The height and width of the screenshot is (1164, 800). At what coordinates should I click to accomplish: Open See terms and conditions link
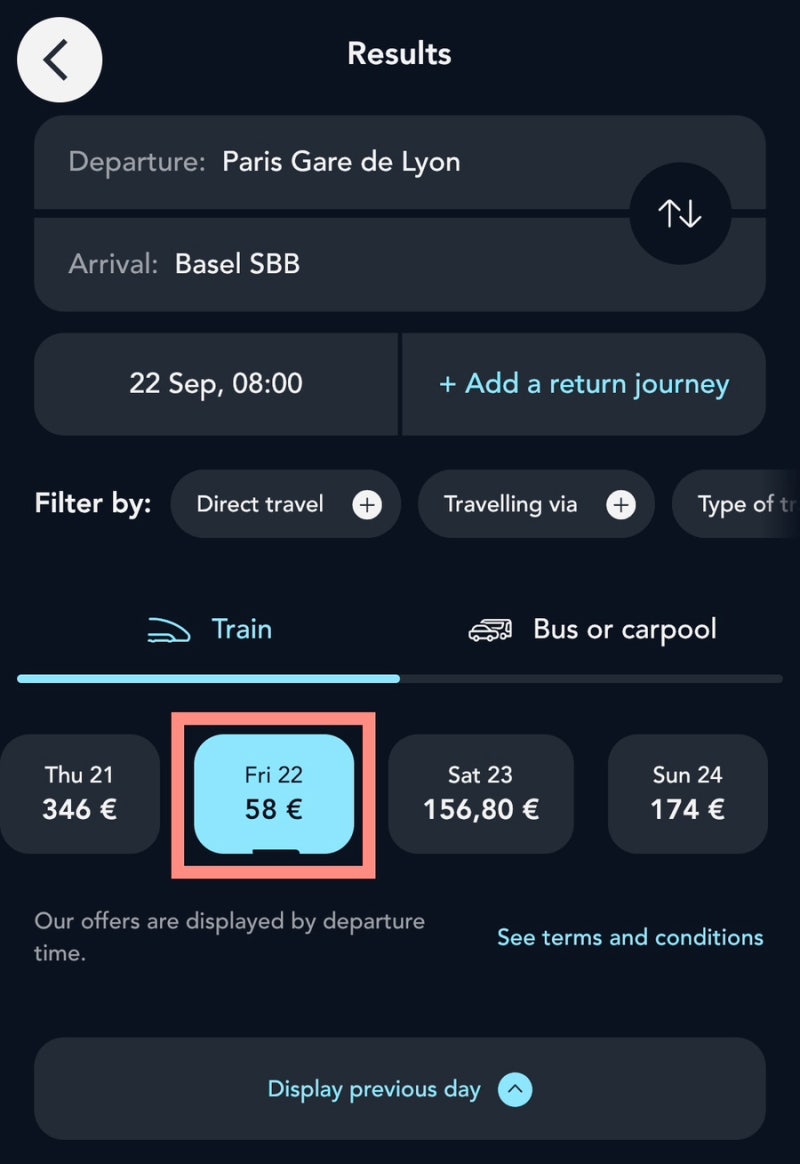630,937
